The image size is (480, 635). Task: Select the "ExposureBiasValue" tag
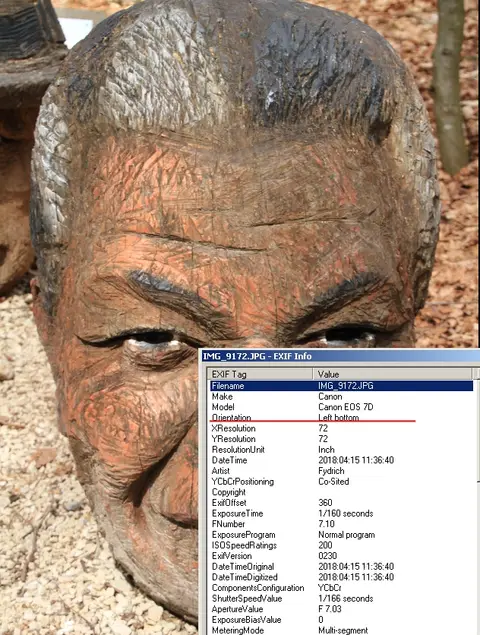click(246, 620)
